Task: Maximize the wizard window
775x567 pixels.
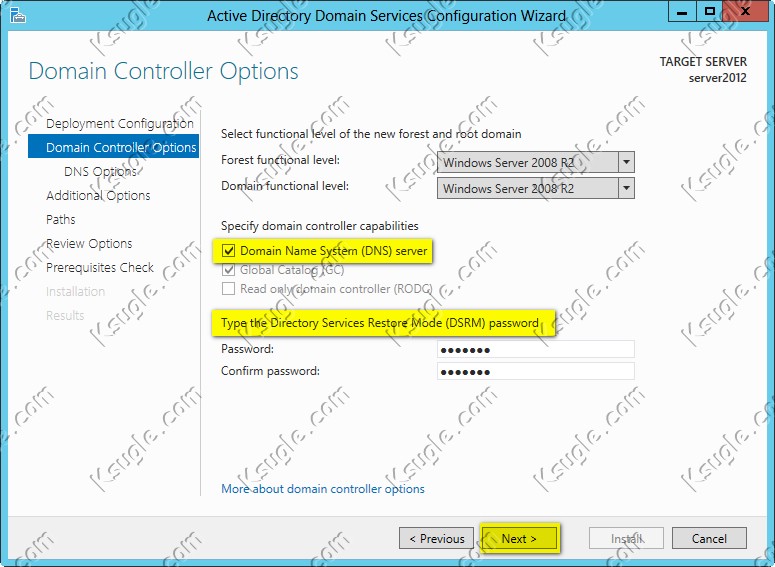Action: [710, 12]
